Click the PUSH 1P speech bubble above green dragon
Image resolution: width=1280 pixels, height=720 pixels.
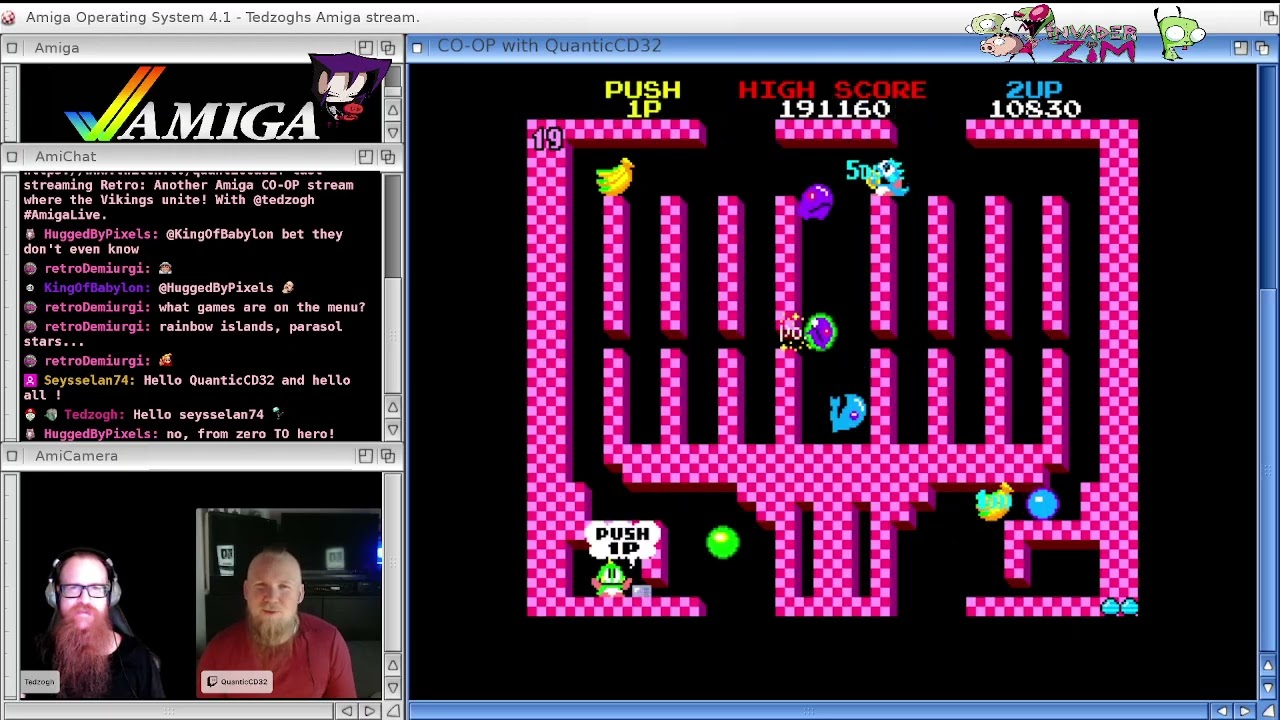[622, 541]
